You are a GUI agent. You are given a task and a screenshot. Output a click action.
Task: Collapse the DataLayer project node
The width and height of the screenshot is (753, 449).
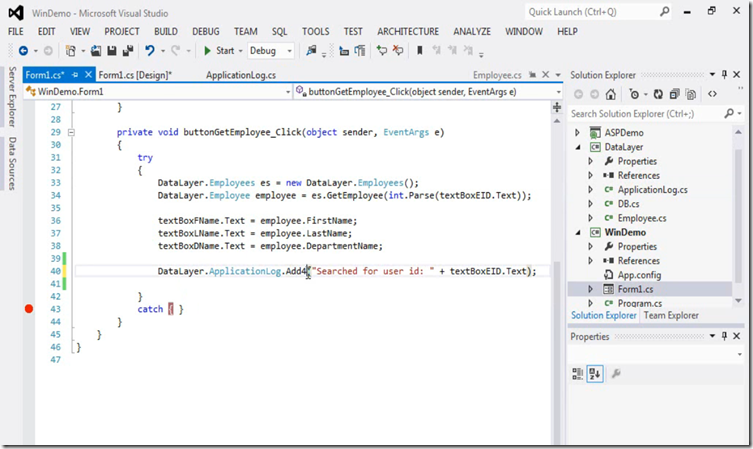578,147
